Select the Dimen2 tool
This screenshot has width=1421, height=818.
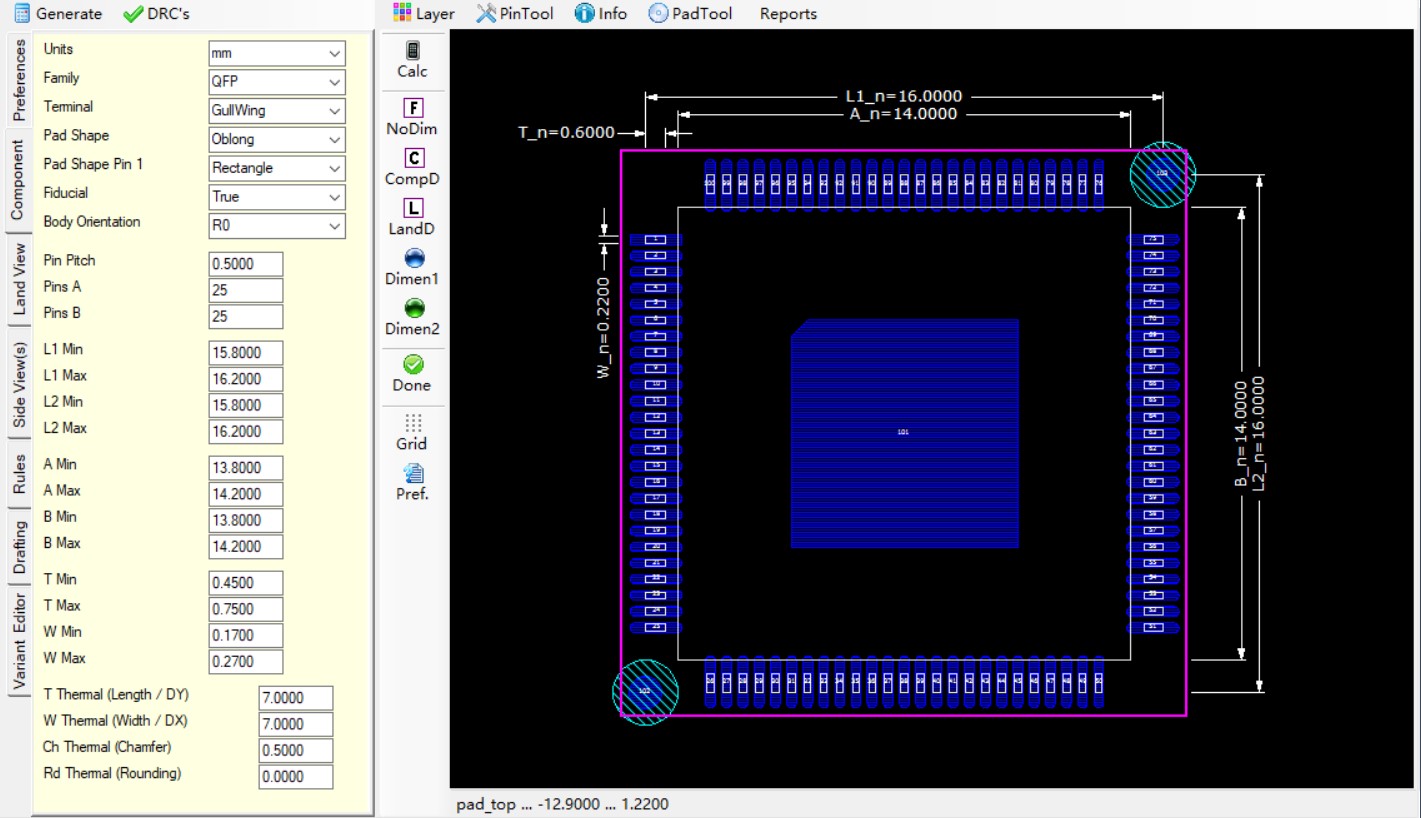(412, 317)
